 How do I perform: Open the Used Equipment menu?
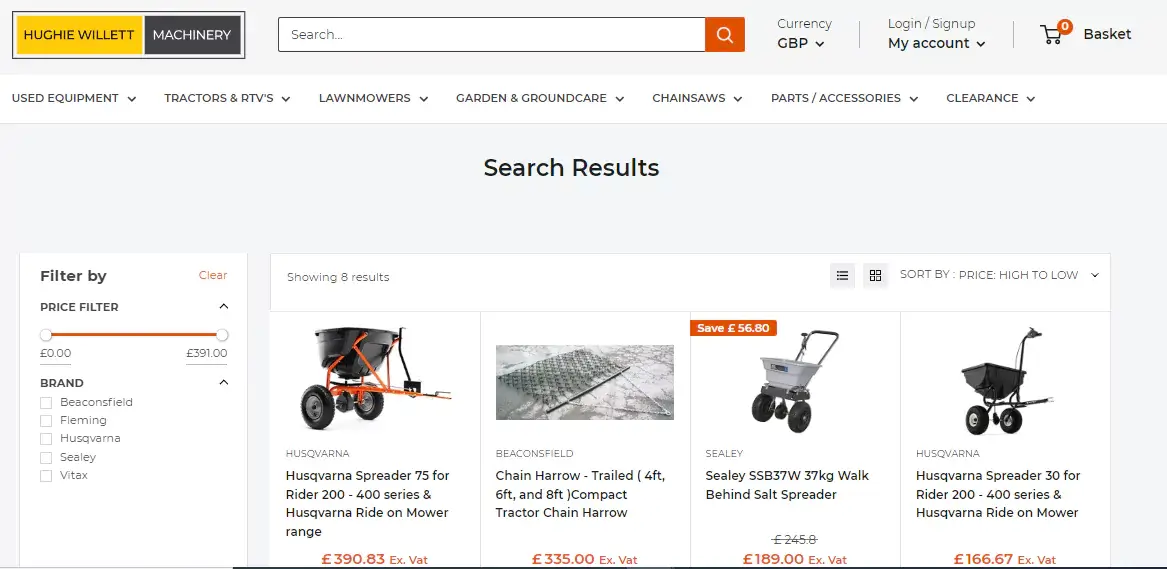[x=74, y=98]
